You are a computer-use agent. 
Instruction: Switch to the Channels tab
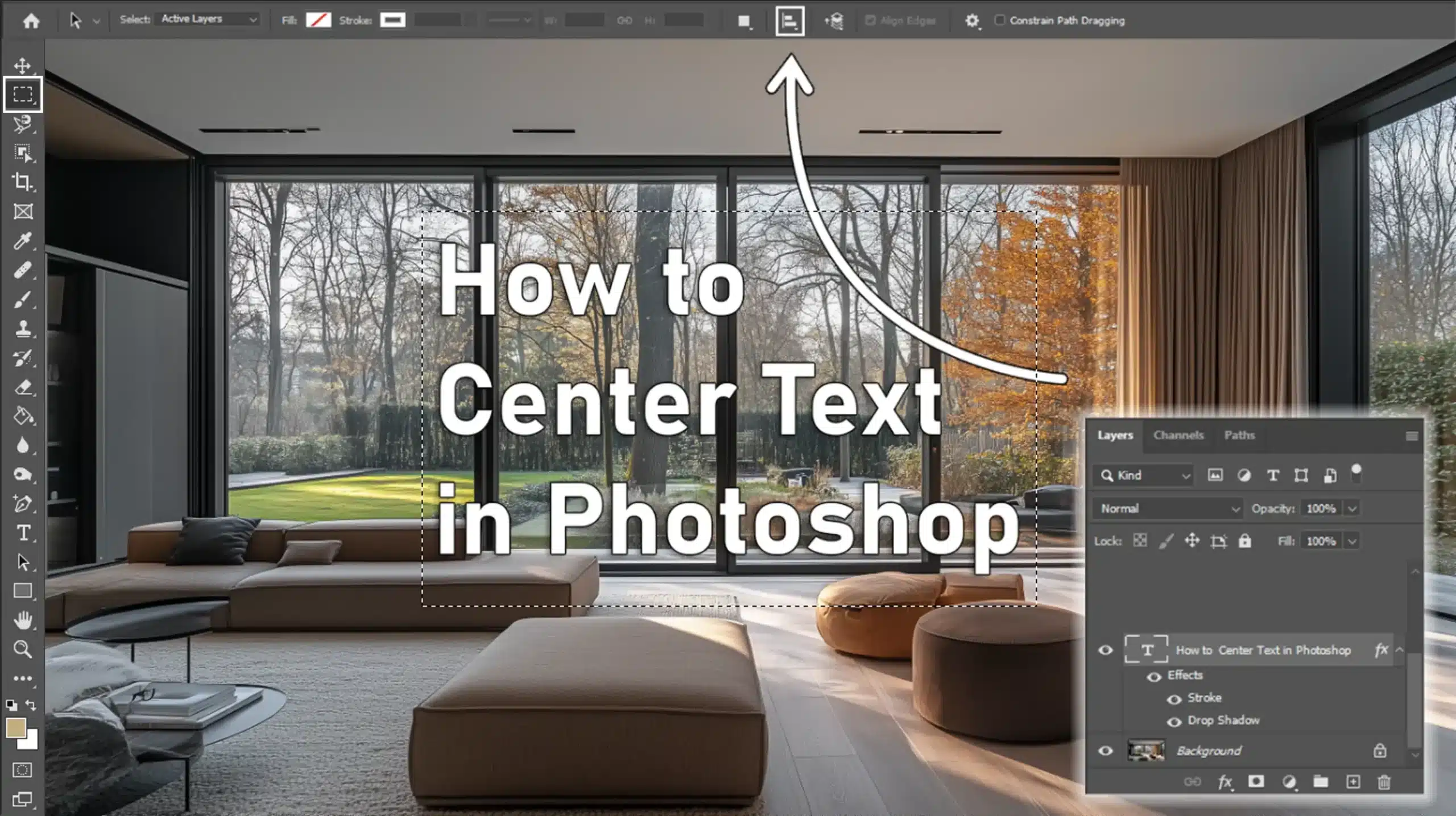(x=1178, y=435)
